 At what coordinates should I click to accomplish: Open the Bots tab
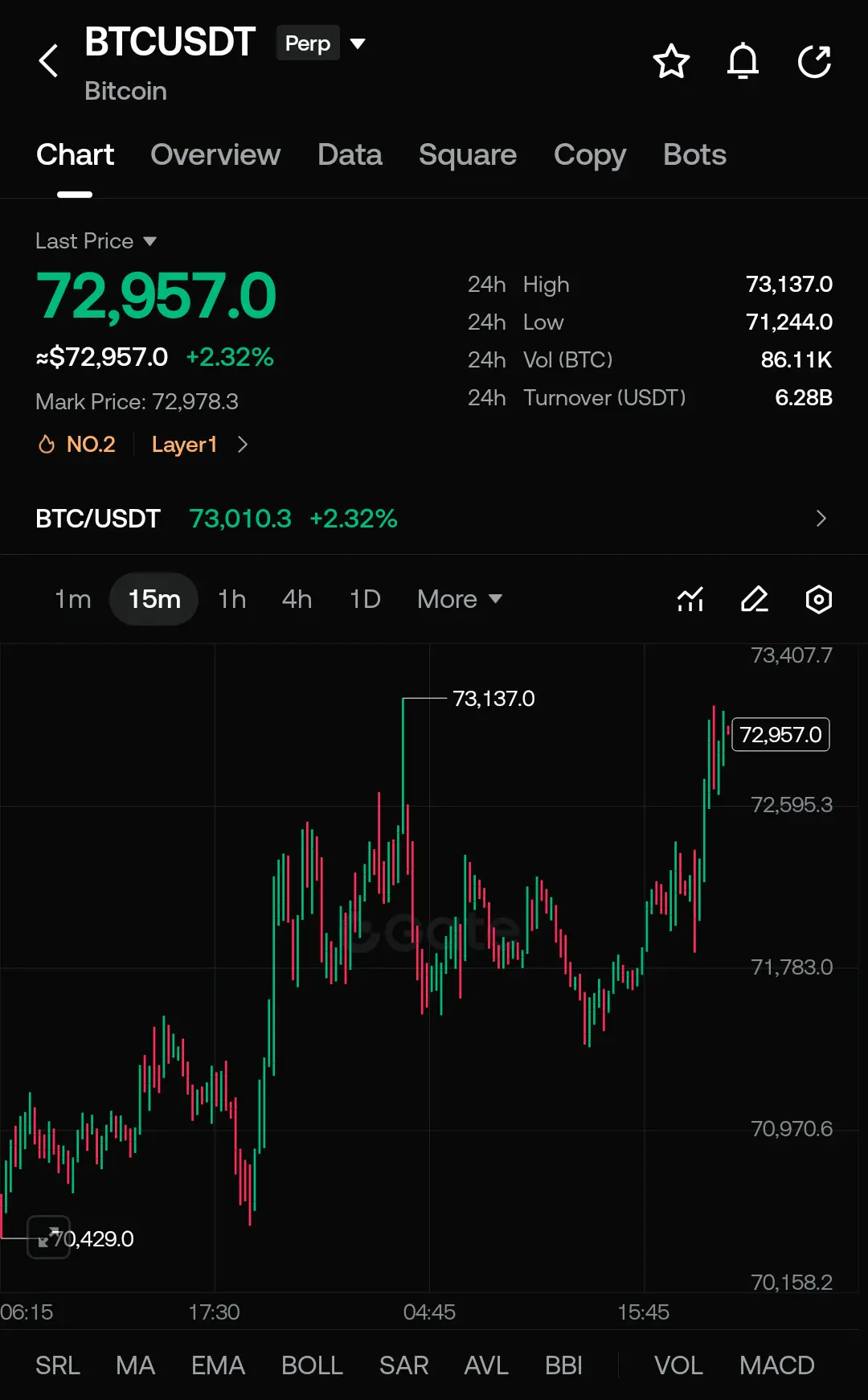click(694, 154)
